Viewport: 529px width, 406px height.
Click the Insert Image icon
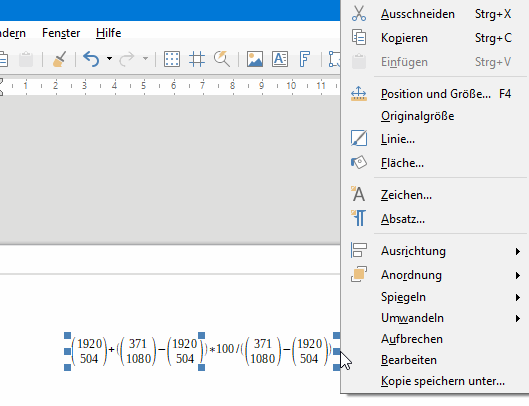pyautogui.click(x=255, y=59)
